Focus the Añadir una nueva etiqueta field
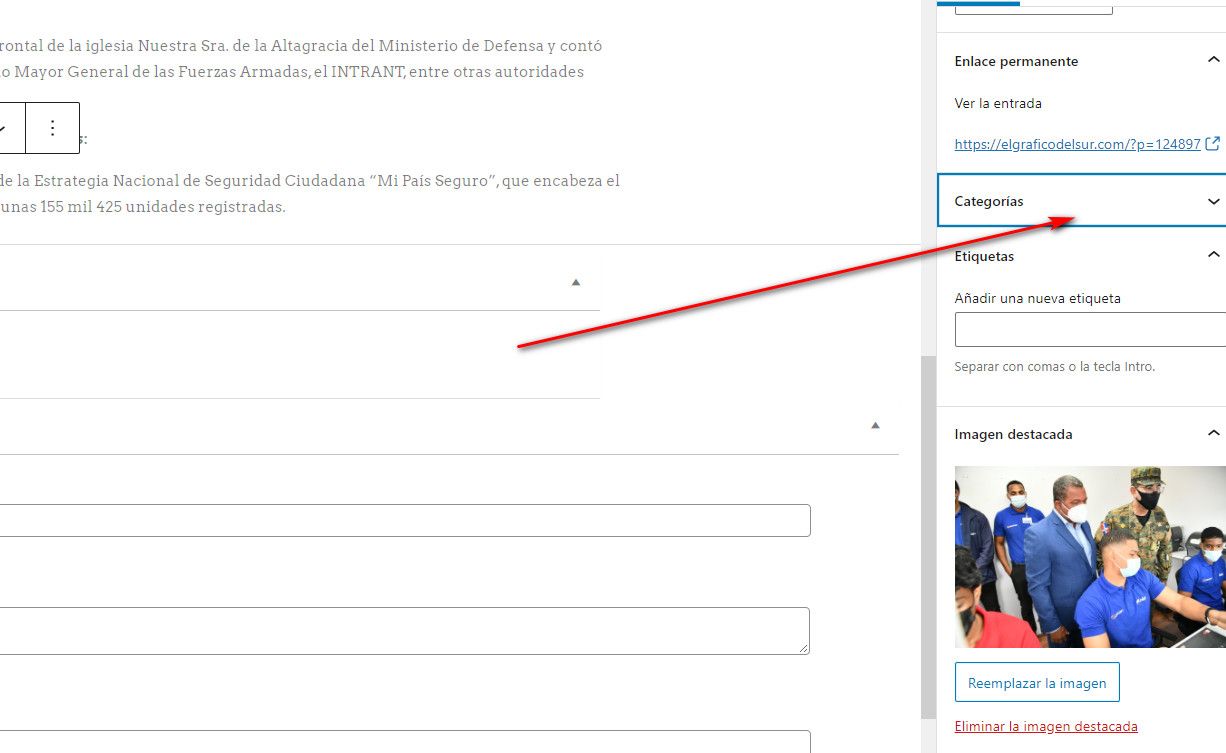This screenshot has height=753, width=1226. tap(1090, 329)
